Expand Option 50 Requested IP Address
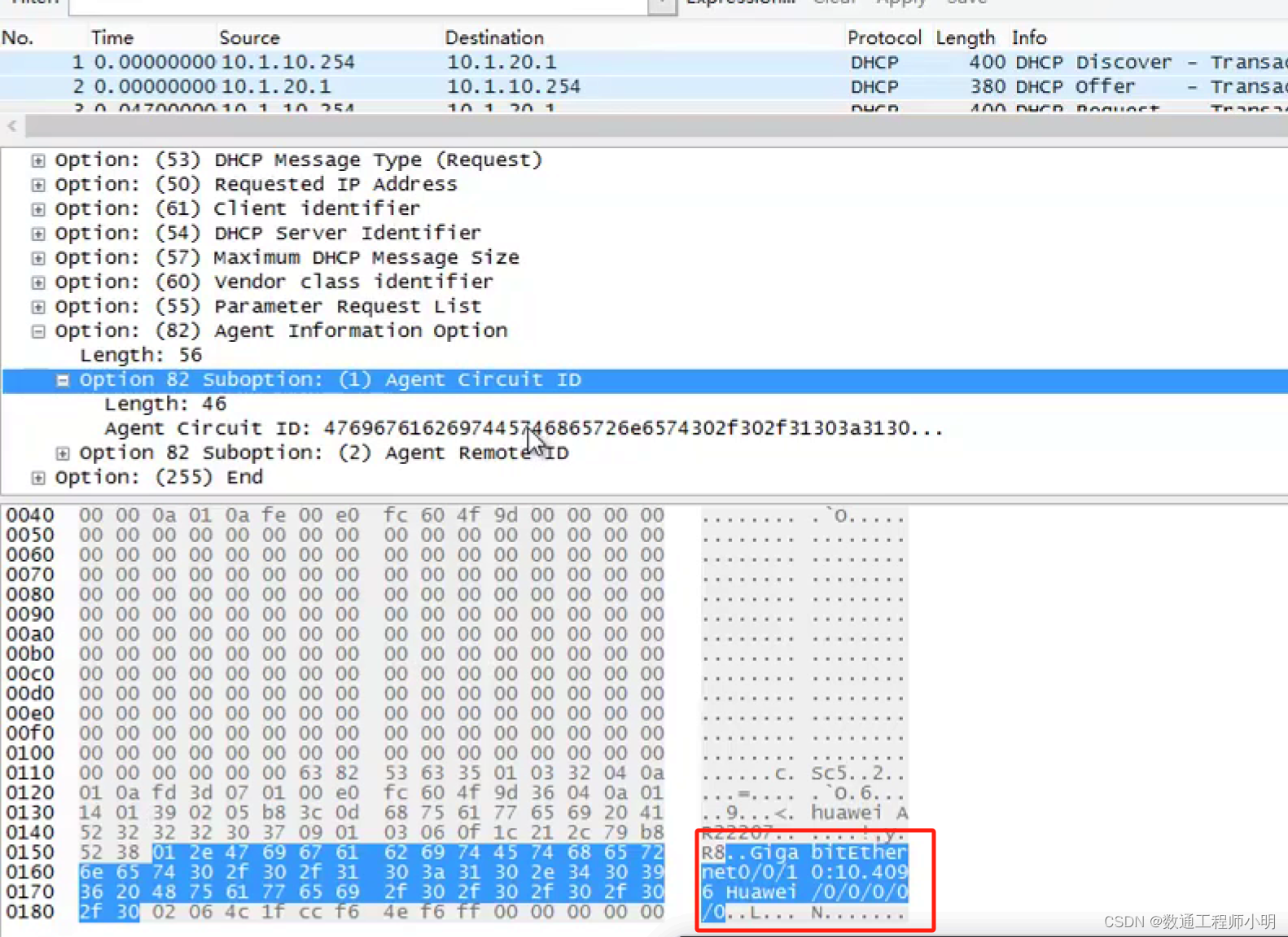The width and height of the screenshot is (1288, 937). [38, 185]
